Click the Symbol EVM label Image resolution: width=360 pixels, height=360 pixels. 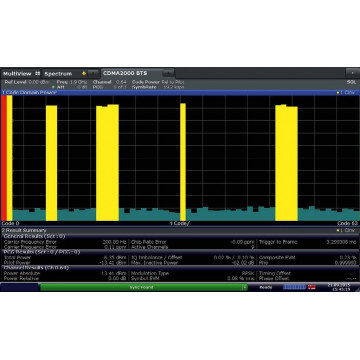145,278
